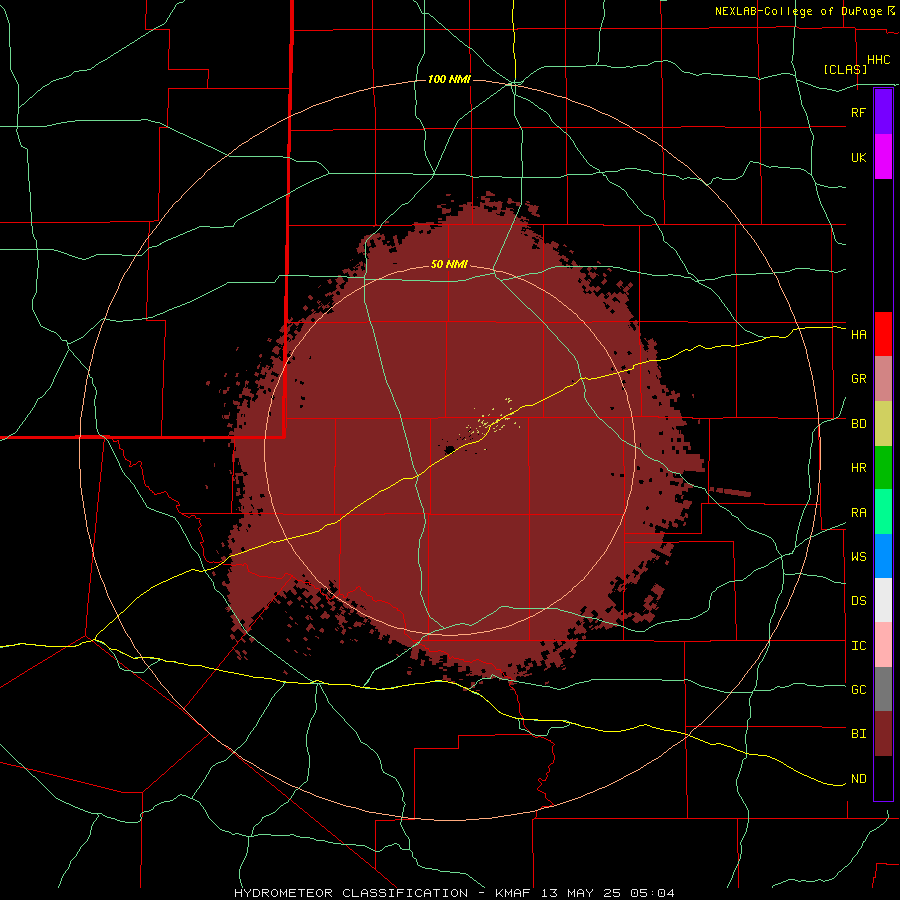Screen dimensions: 900x900
Task: Click the RA legend label
Action: click(858, 513)
